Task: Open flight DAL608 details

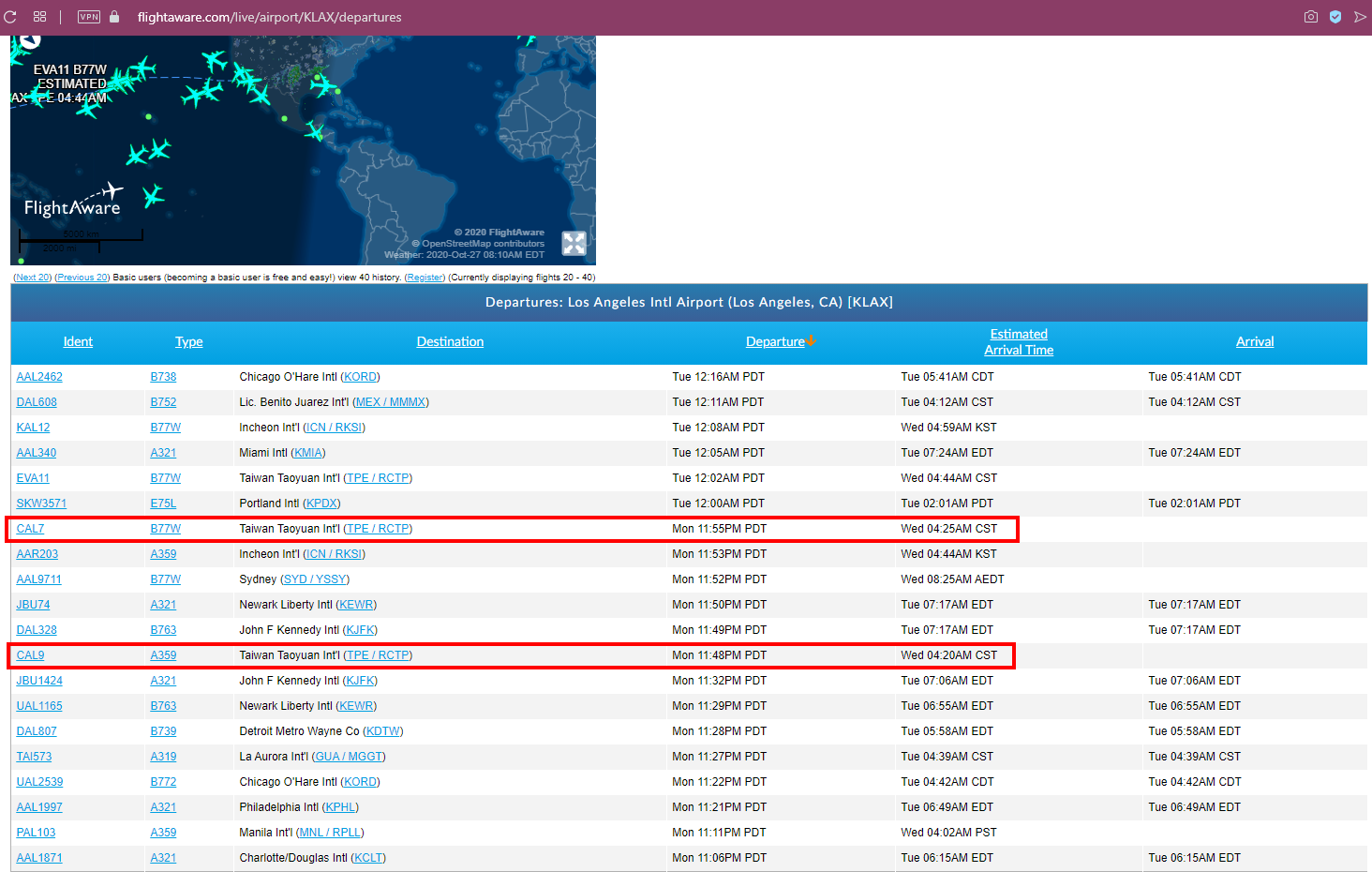Action: (37, 402)
